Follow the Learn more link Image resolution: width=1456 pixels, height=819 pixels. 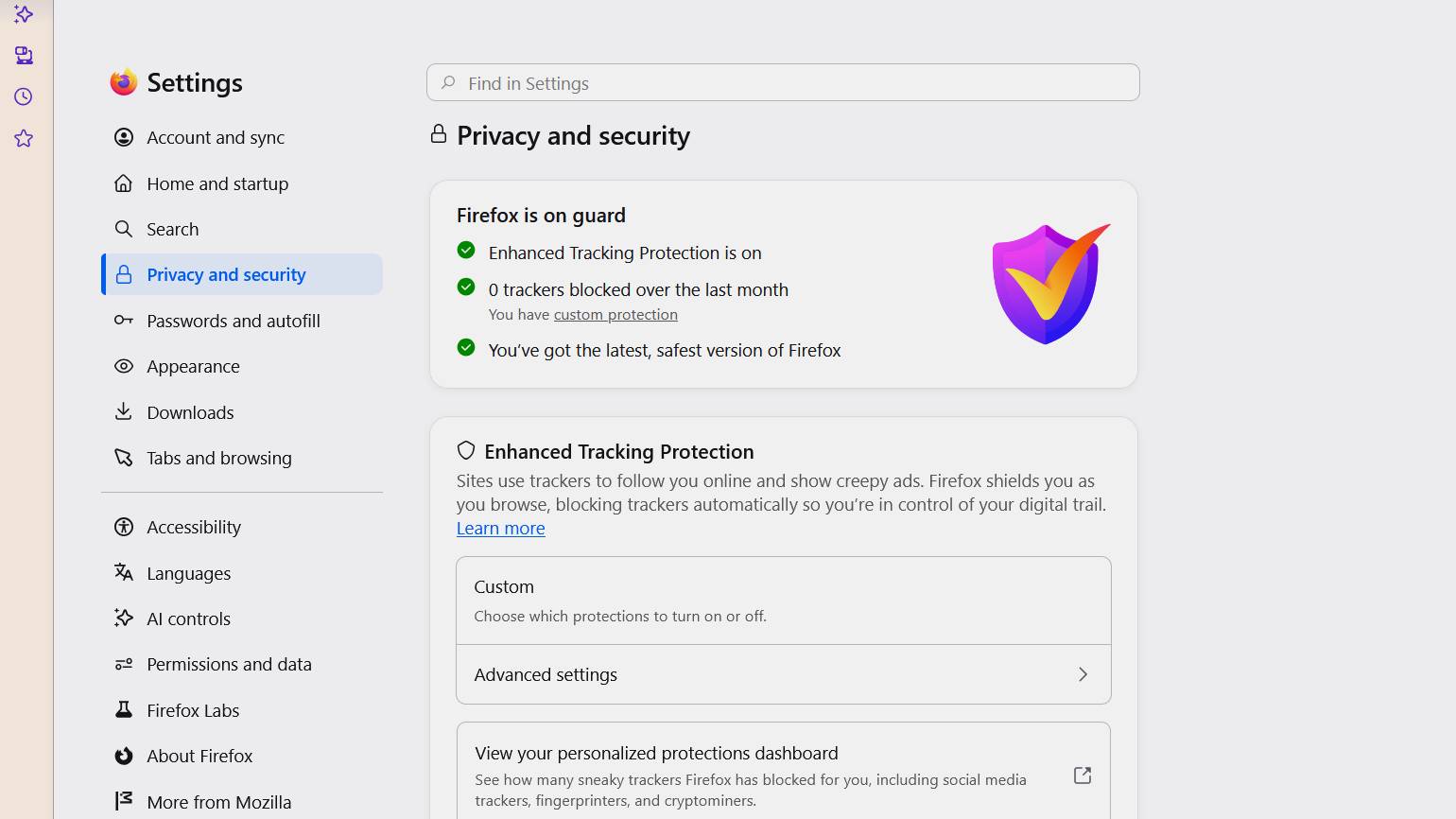pos(500,529)
